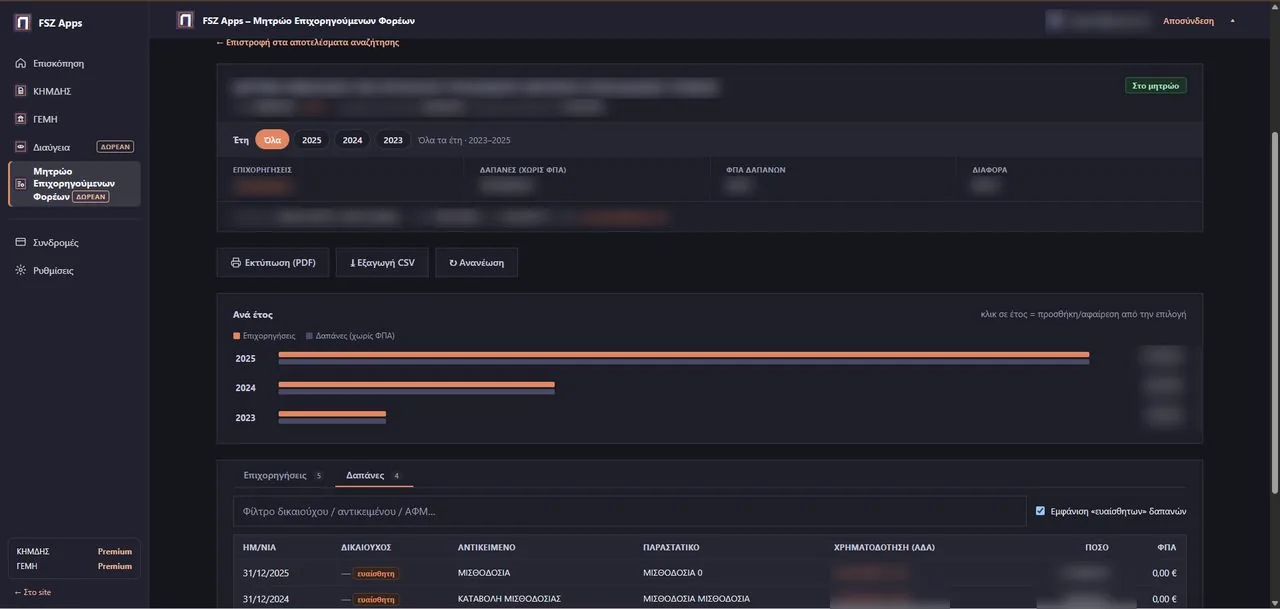
Task: Click the Συνδρομές card icon
Action: point(20,242)
